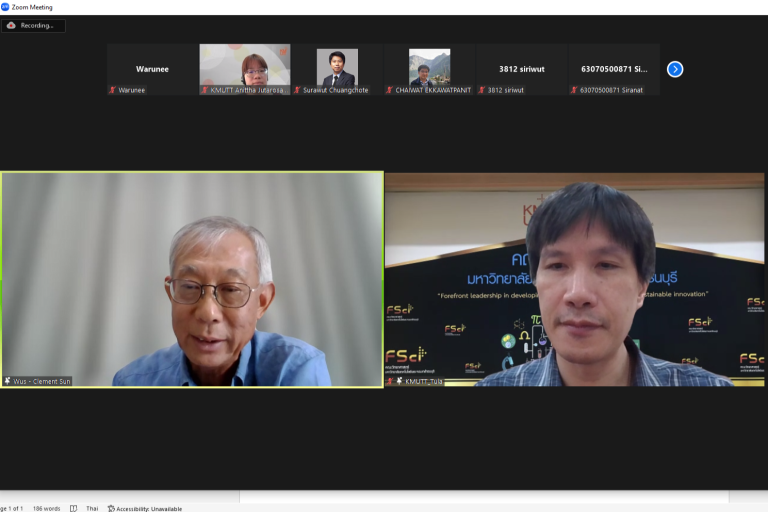Viewport: 768px width, 512px height.
Task: Click mic icon beside Wus - Clement Sun
Action: point(7,381)
